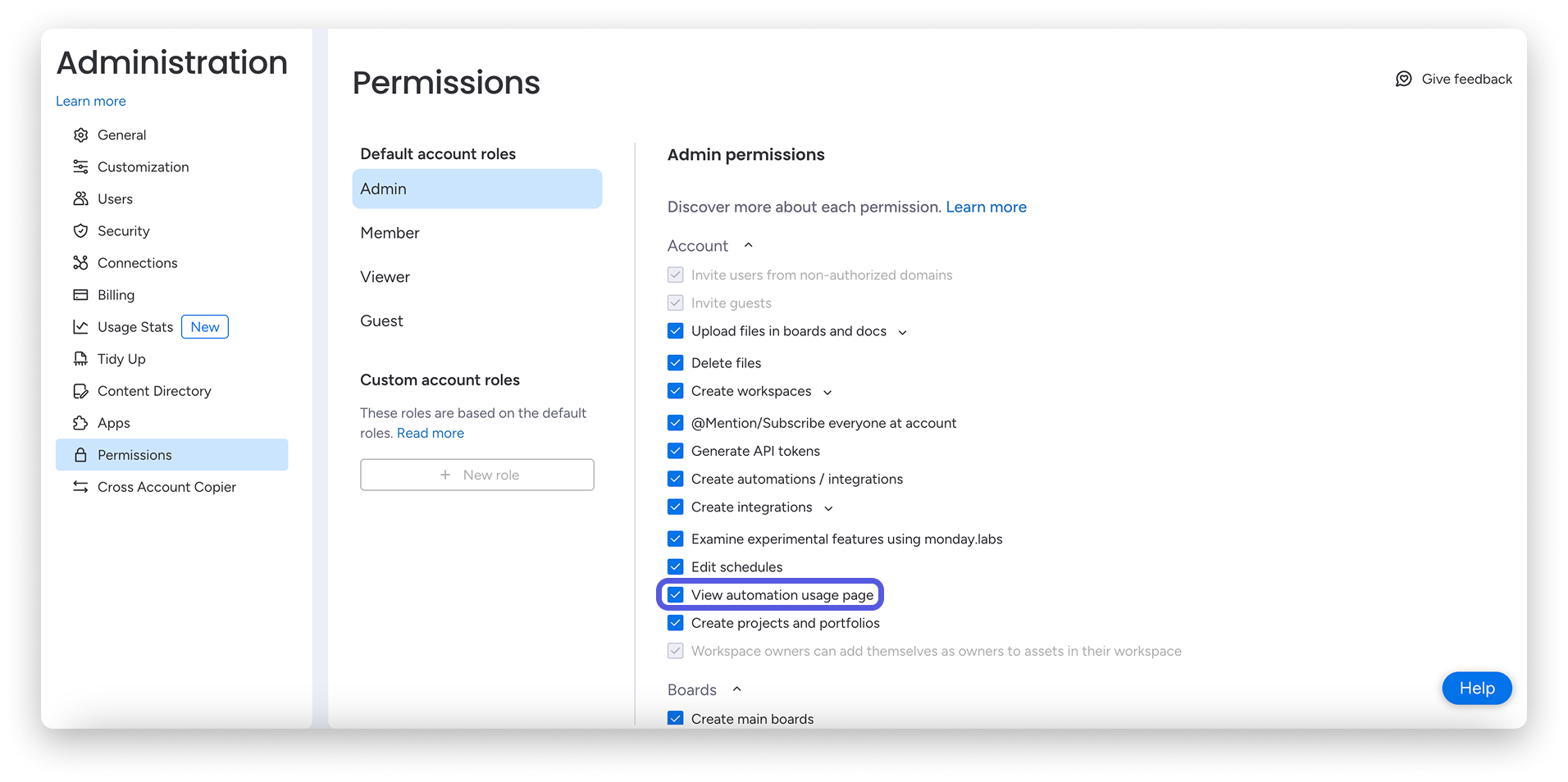
Task: Click the blue Help button
Action: point(1477,689)
